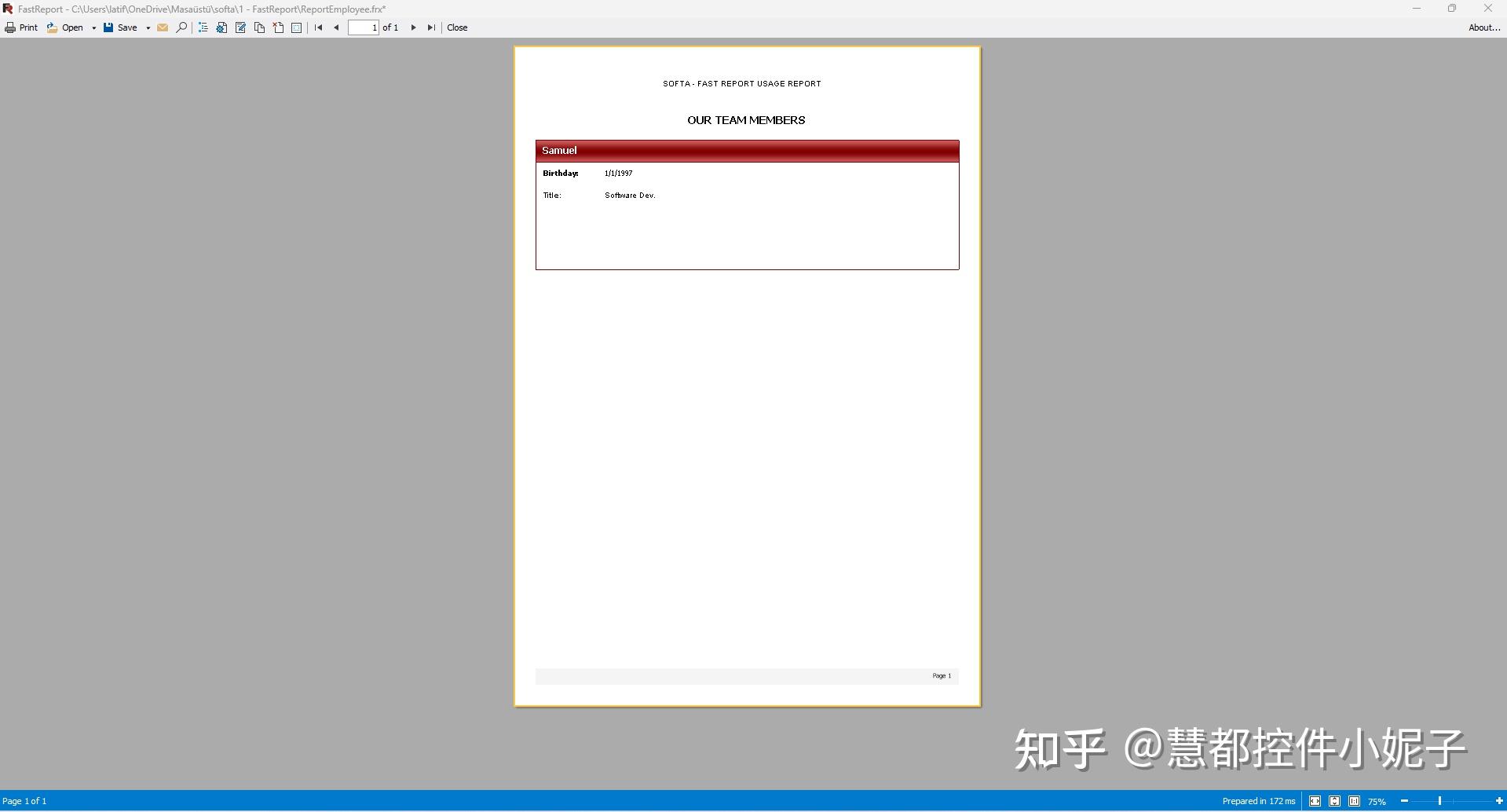Viewport: 1507px width, 812px height.
Task: Click the 'Software Dev.' title value
Action: tap(630, 195)
